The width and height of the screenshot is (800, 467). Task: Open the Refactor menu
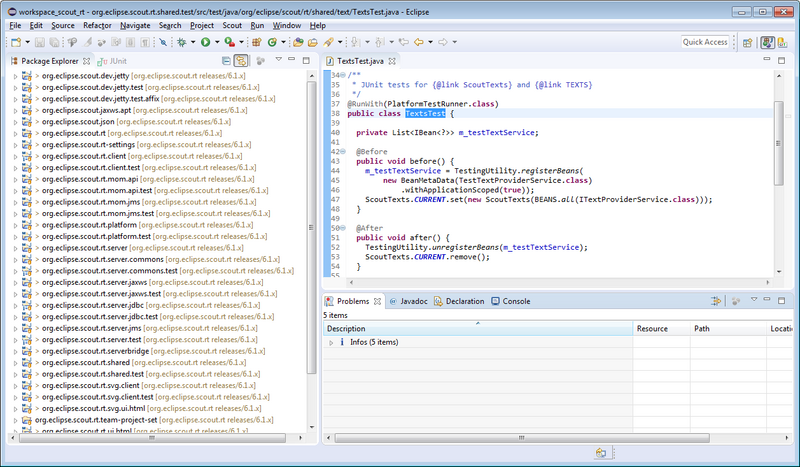tap(97, 26)
